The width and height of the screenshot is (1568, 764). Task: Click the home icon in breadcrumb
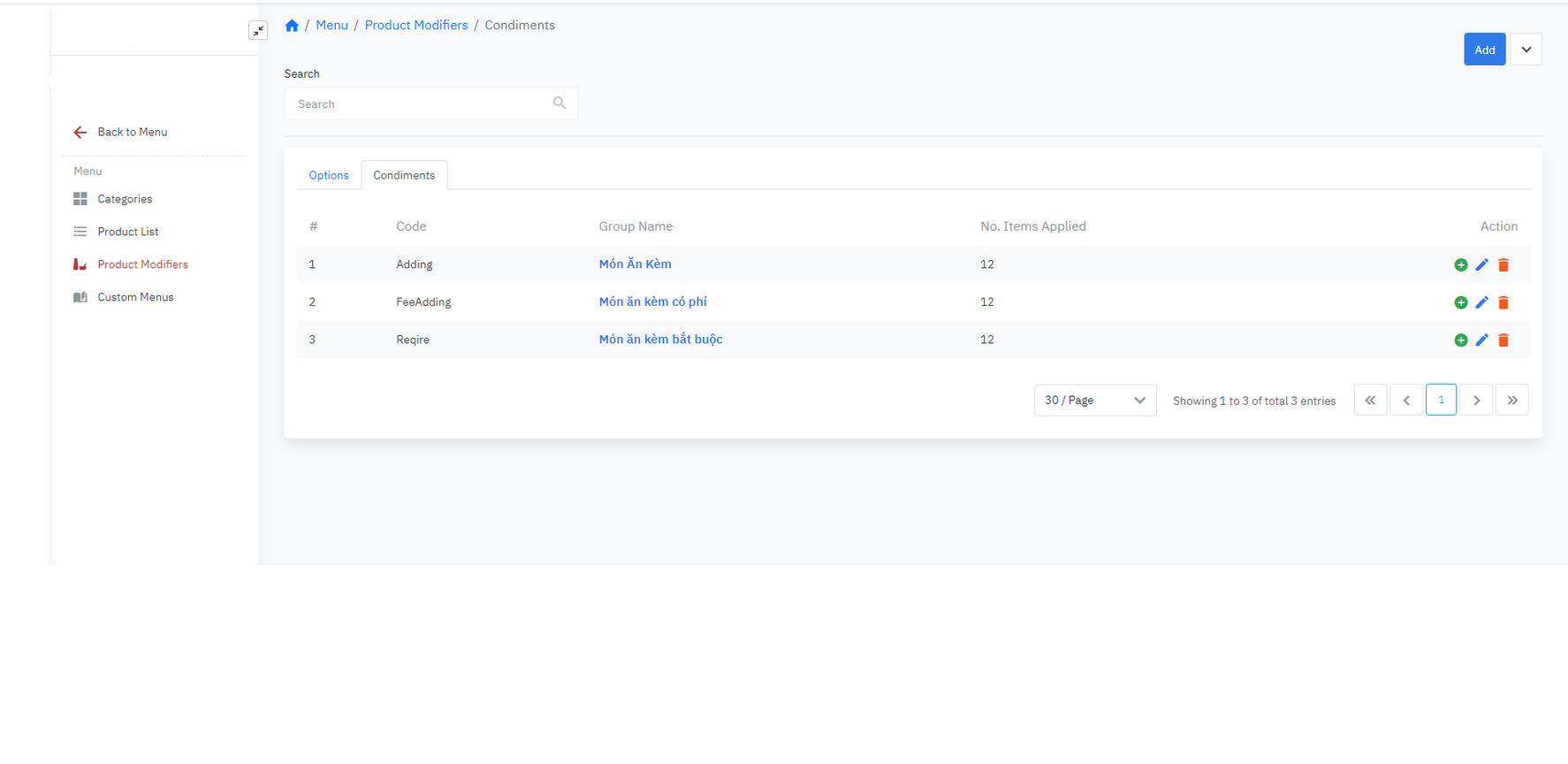[292, 26]
